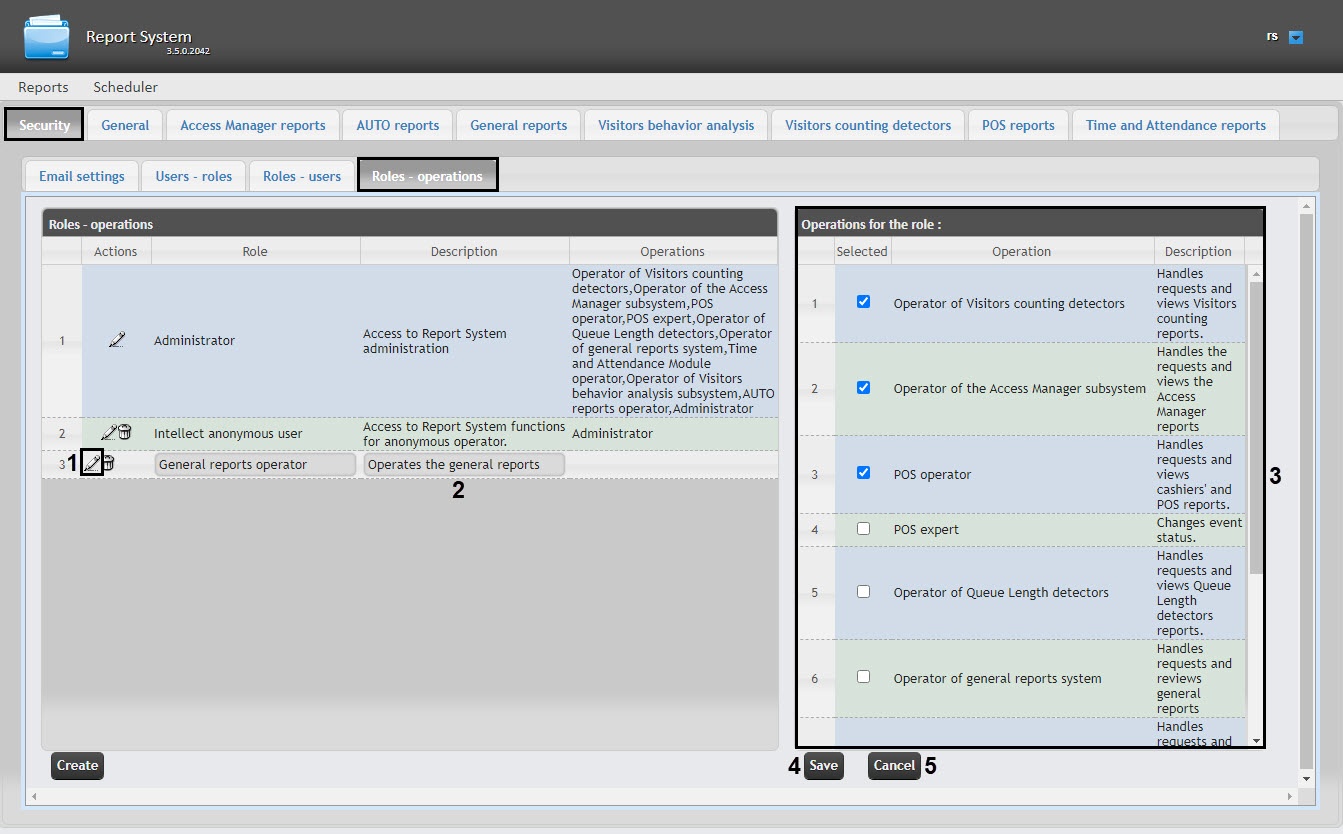Check Operator of Queue Length detectors
Screen dimensions: 1343x834
coord(863,592)
